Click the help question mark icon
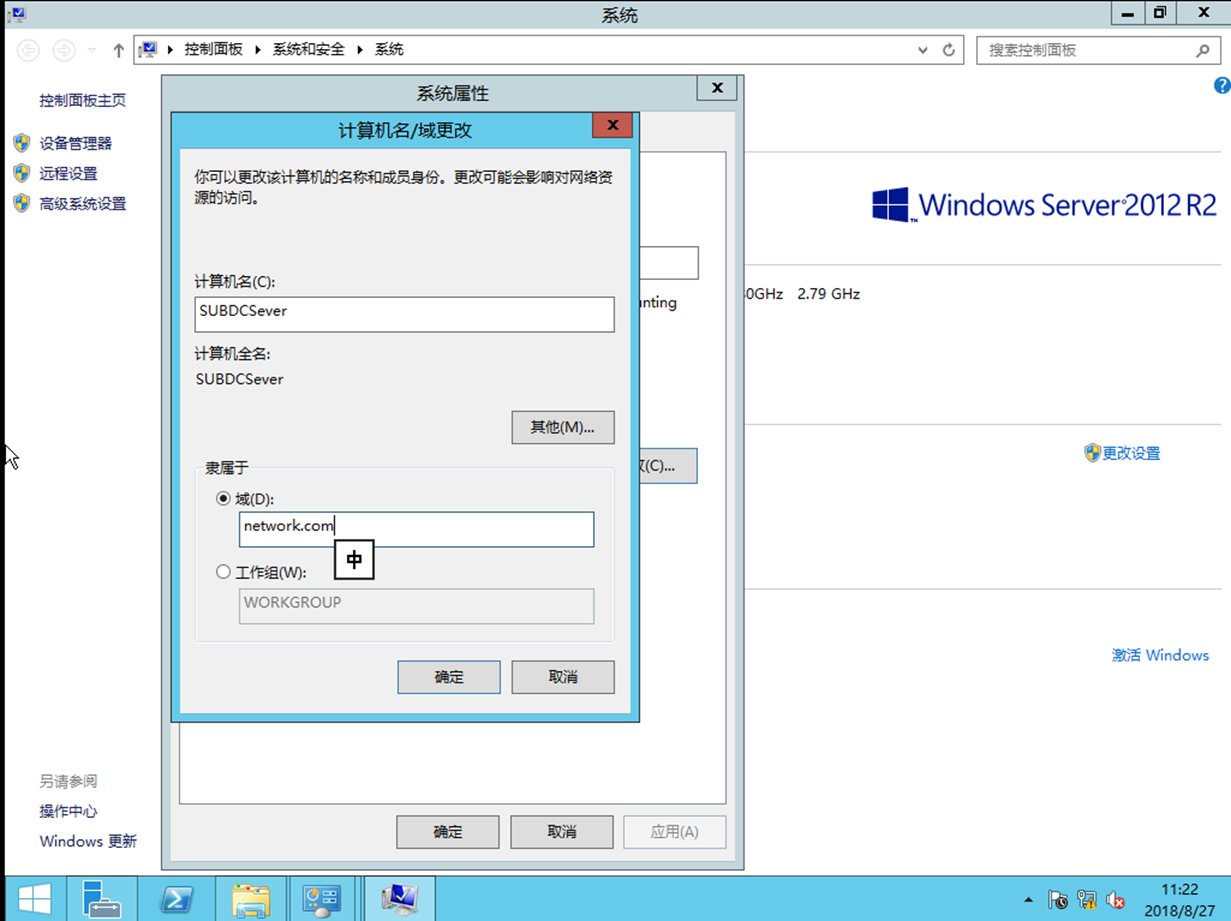The image size is (1231, 921). pyautogui.click(x=1221, y=86)
